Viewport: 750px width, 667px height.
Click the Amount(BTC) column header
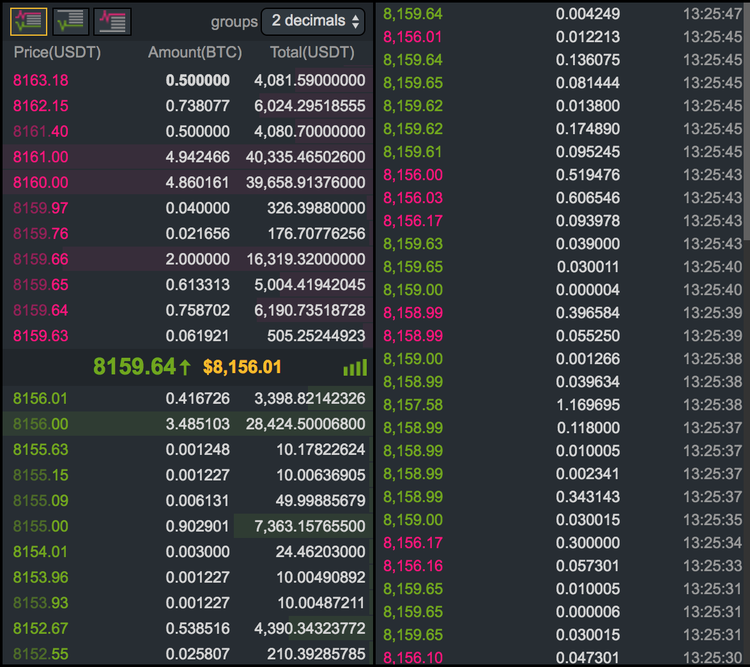click(195, 52)
